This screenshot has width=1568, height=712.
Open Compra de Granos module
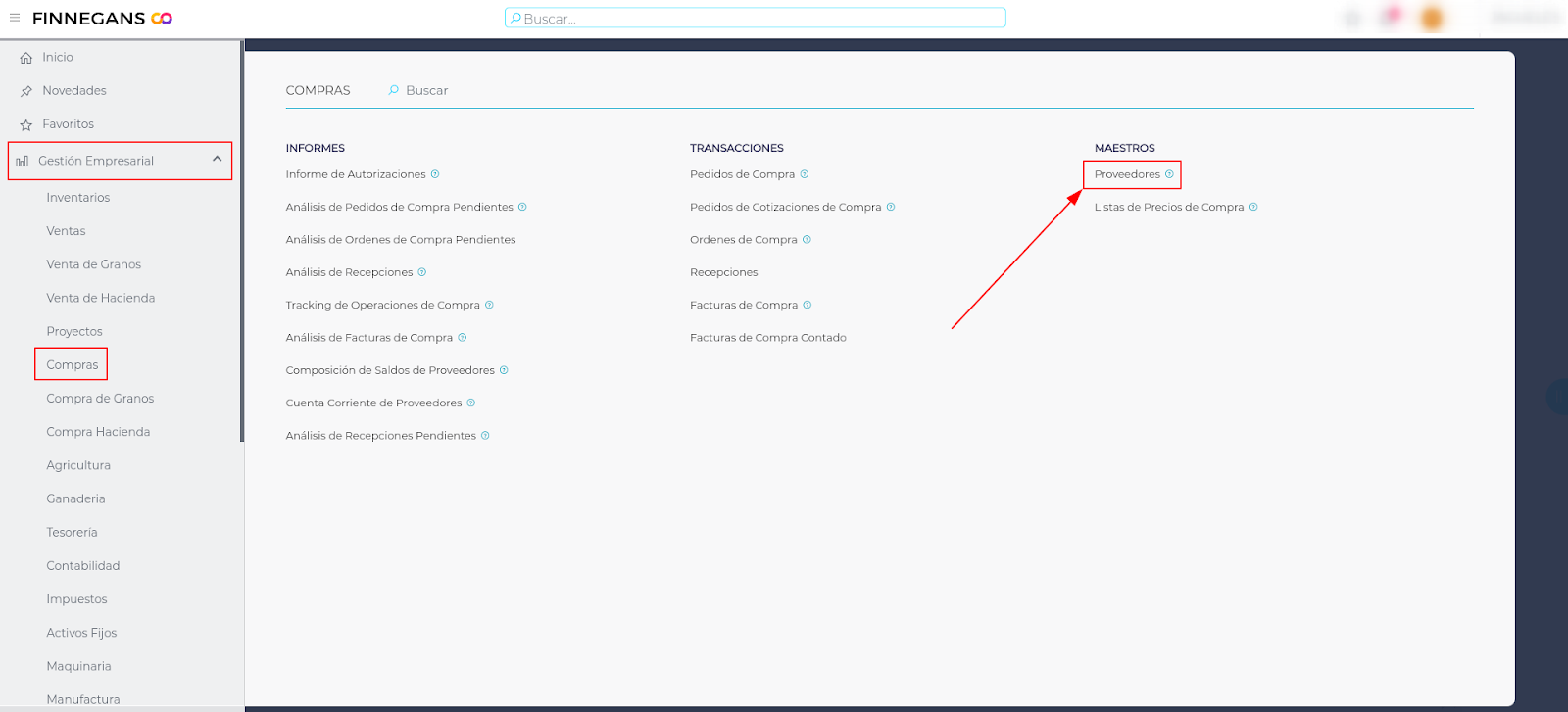(100, 399)
